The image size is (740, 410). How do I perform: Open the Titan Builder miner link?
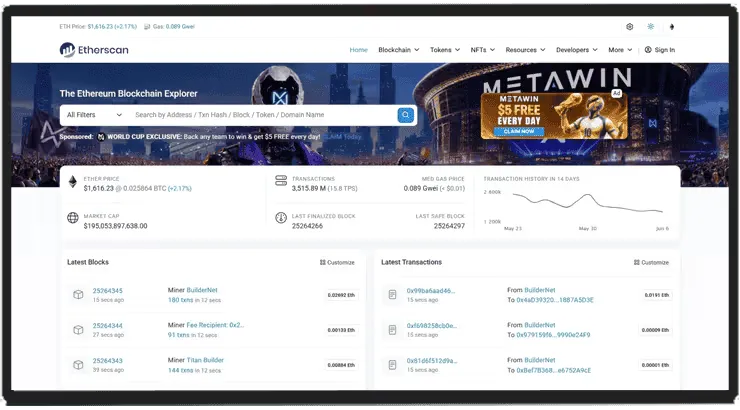[205, 360]
